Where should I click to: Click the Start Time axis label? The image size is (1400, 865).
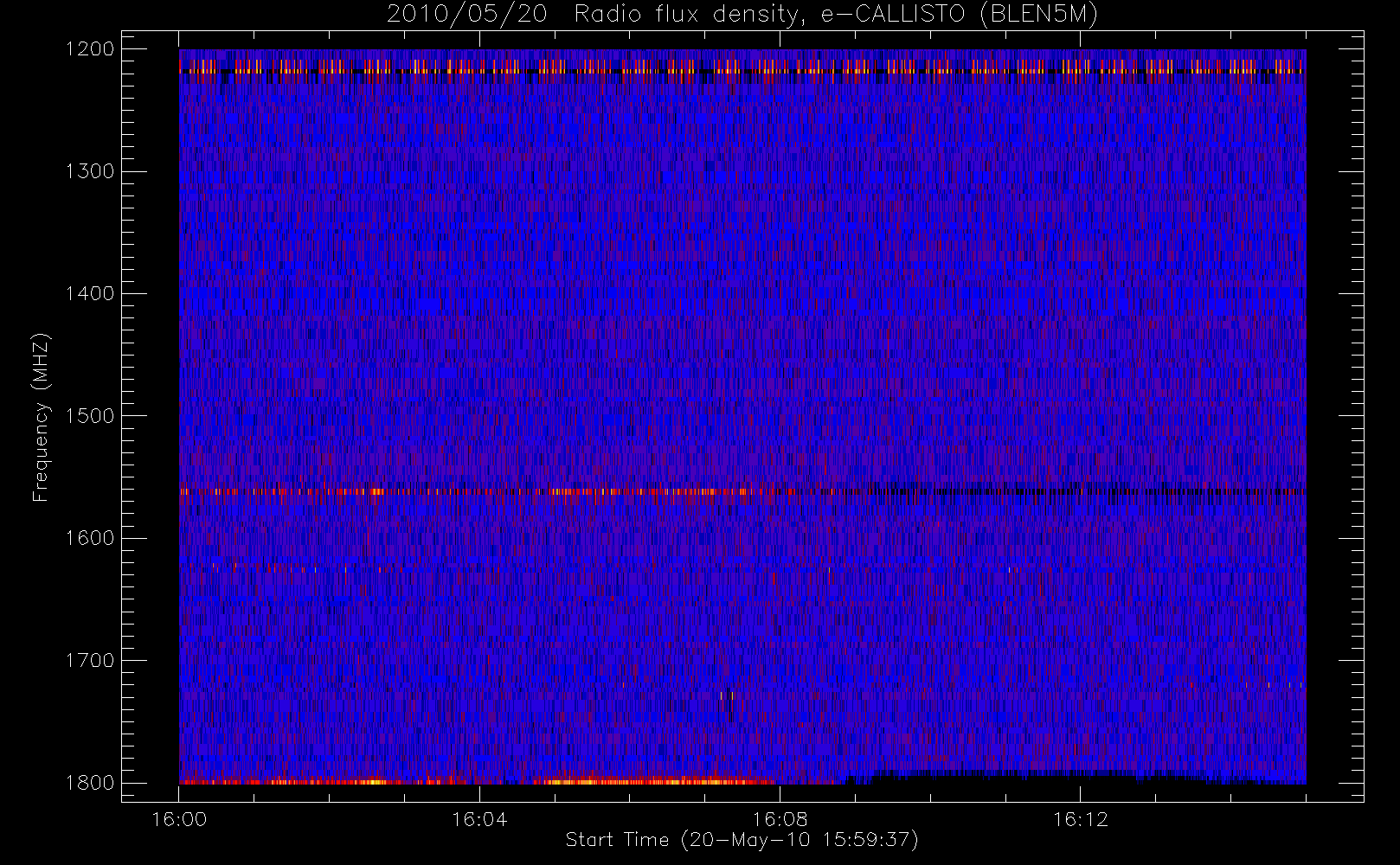coord(742,840)
